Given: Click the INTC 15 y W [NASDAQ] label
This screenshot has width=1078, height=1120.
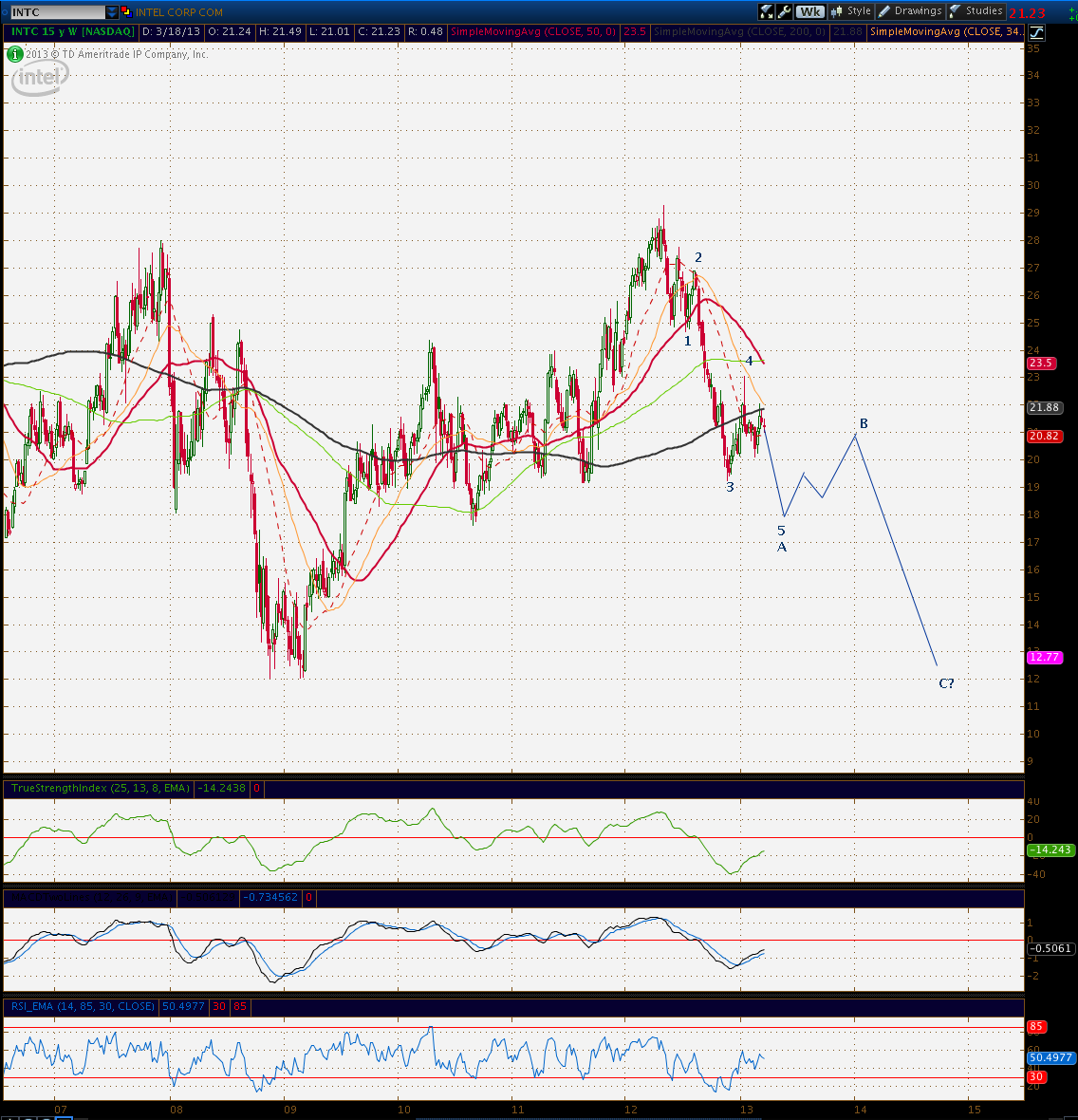Looking at the screenshot, I should coord(72,31).
